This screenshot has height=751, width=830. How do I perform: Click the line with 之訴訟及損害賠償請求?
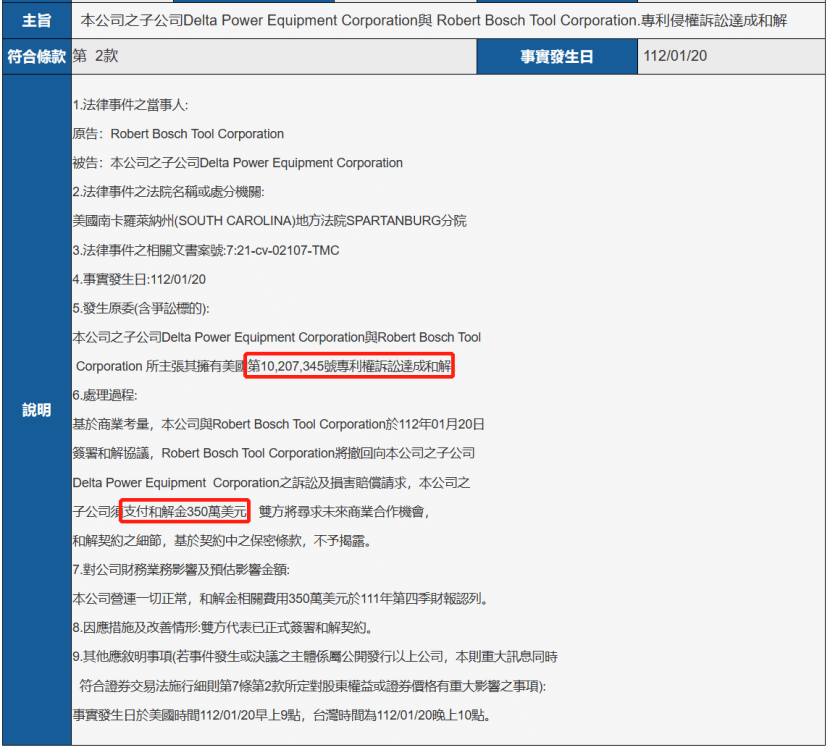click(271, 482)
